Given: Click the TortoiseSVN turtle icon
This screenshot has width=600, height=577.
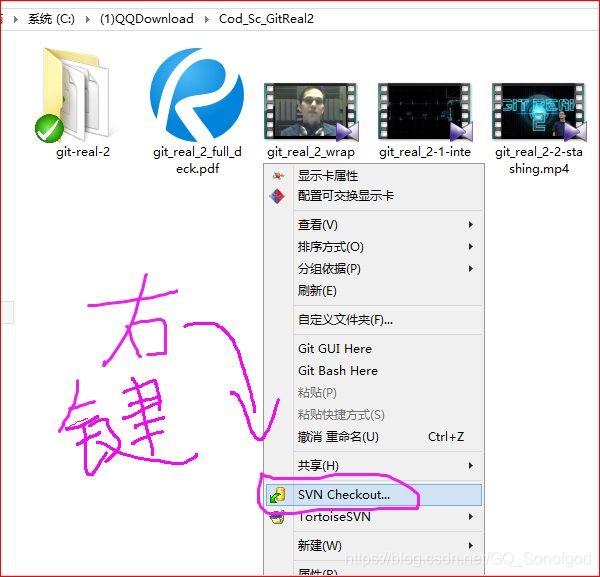Looking at the screenshot, I should [x=277, y=517].
